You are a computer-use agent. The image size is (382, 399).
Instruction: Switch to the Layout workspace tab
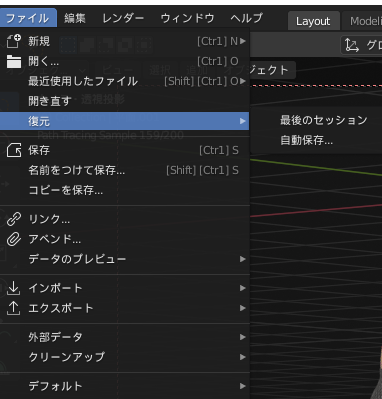pyautogui.click(x=313, y=21)
